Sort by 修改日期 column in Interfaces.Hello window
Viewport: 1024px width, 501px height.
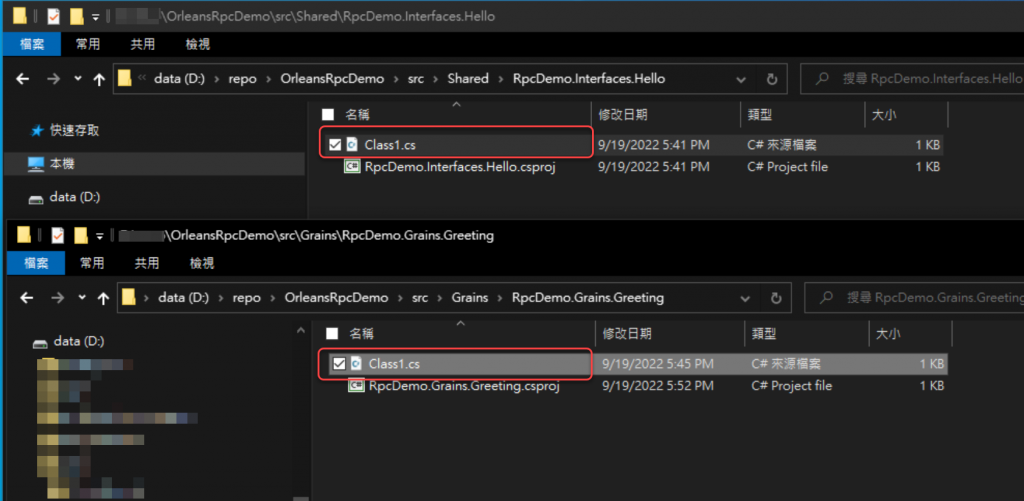click(623, 115)
